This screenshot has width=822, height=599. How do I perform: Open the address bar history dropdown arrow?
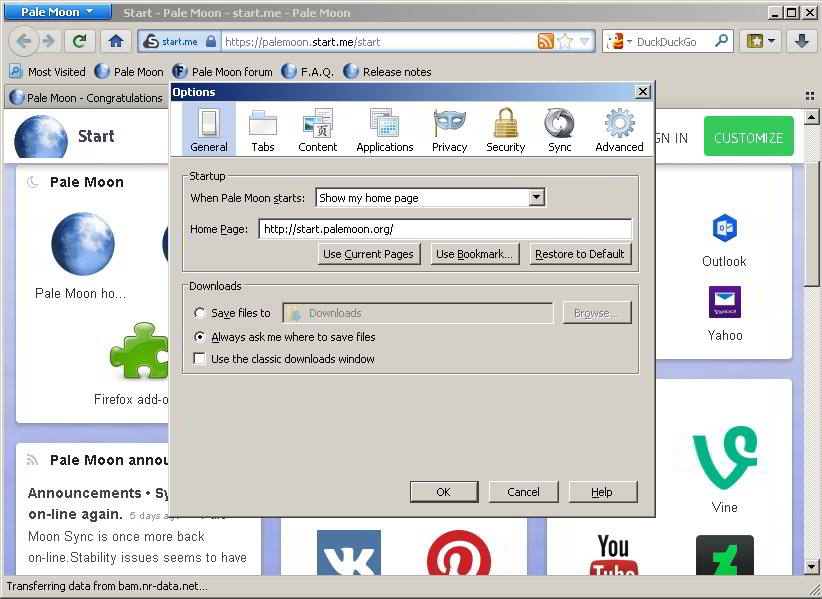click(x=585, y=41)
